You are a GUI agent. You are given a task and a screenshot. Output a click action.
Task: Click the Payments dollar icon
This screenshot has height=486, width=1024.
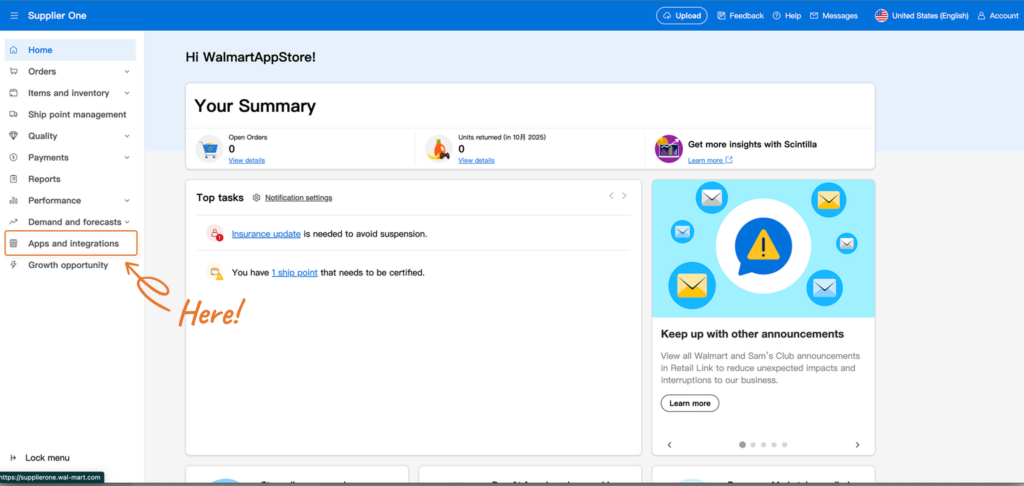[x=14, y=157]
